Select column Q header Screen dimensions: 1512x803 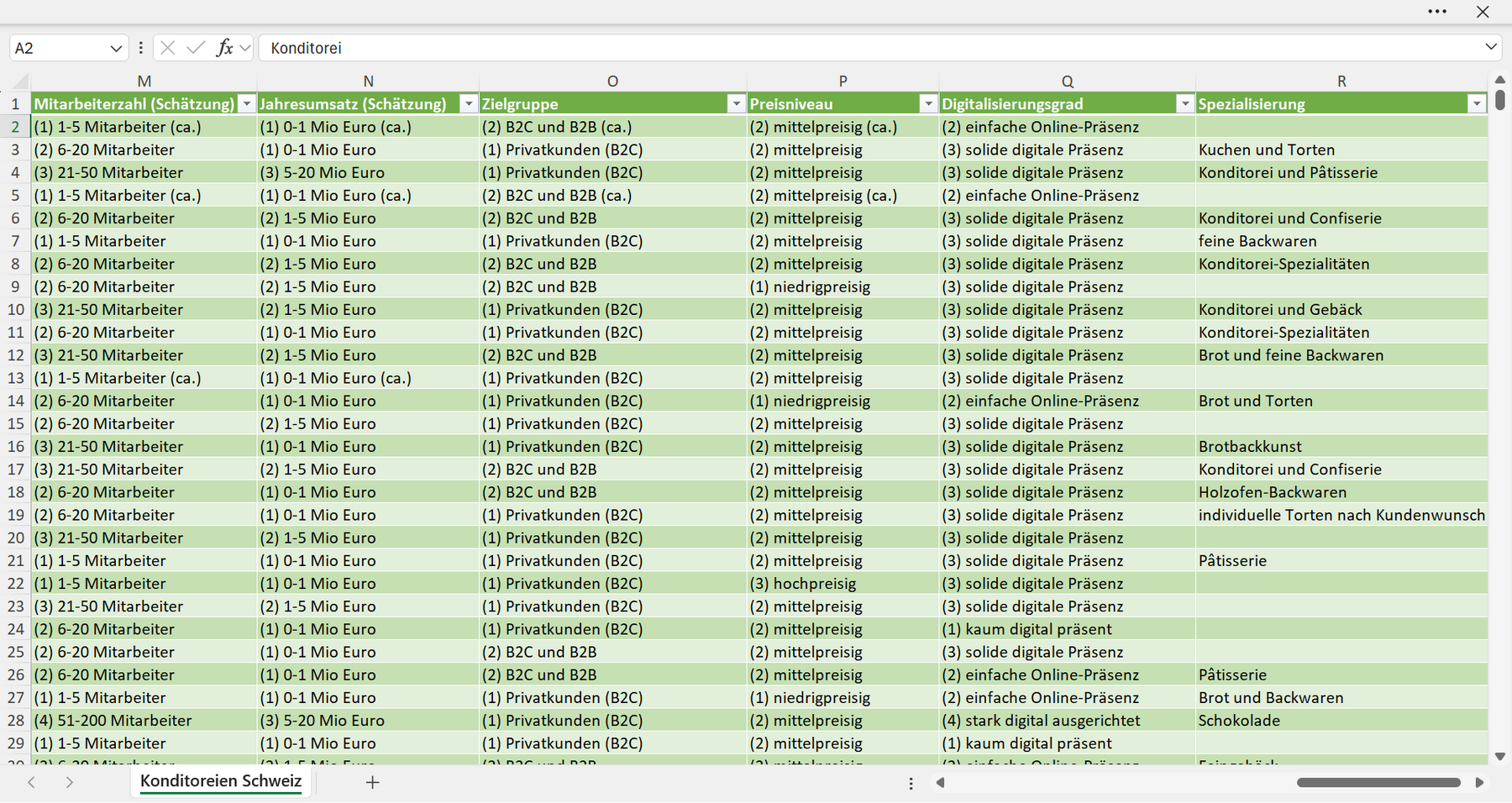1067,81
